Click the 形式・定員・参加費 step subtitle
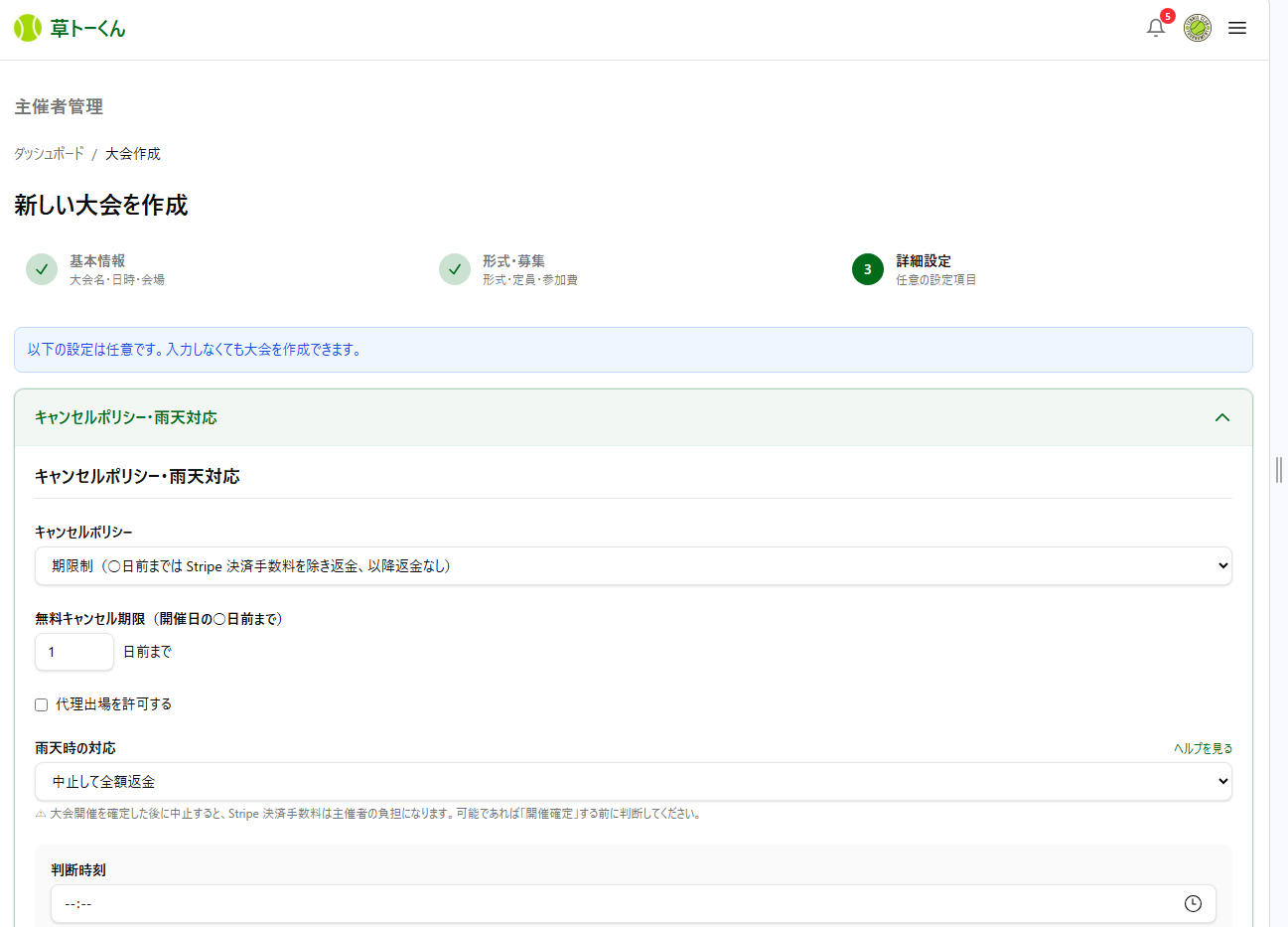 click(x=530, y=280)
